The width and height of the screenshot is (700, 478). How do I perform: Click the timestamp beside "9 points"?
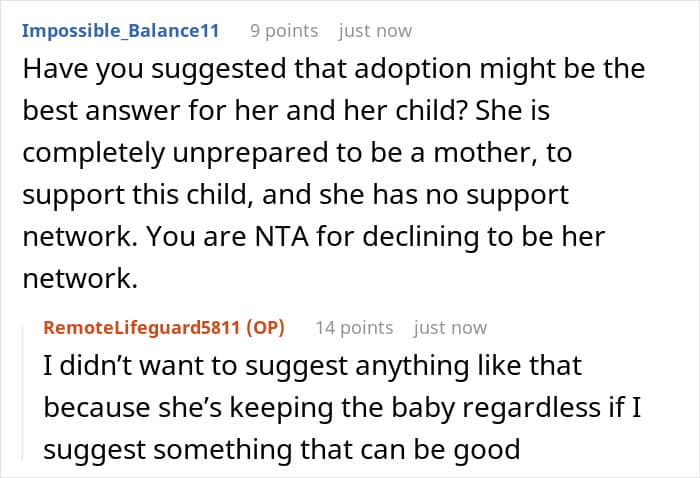coord(375,30)
